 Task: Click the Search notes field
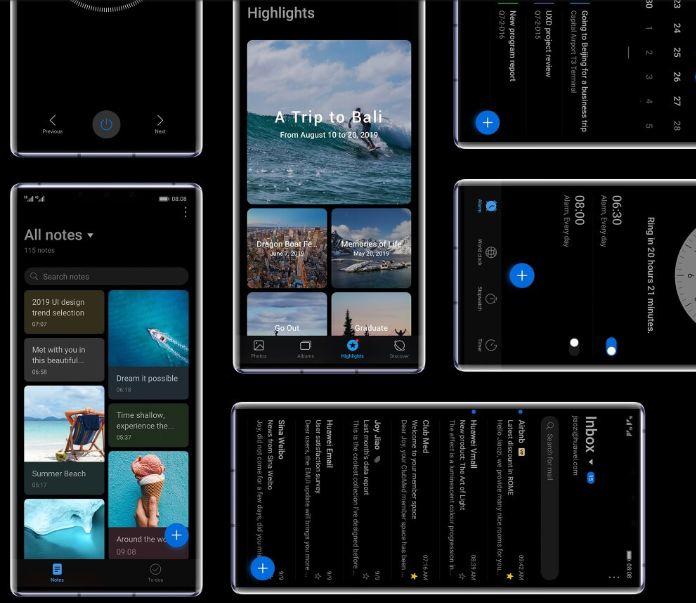coord(106,276)
